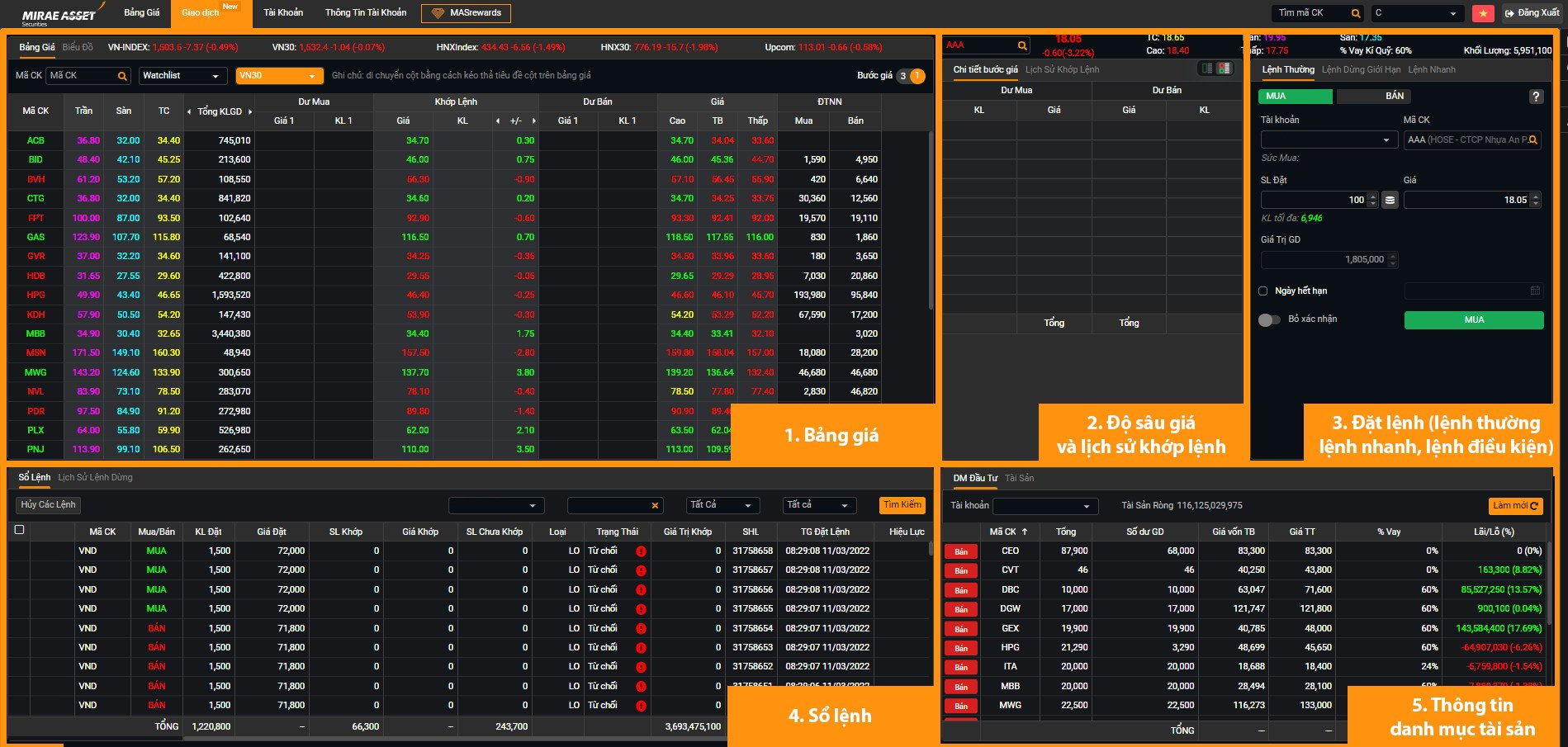Open the Lịch Sử Khớp Lệnh tab
The width and height of the screenshot is (1568, 747).
coord(1062,69)
